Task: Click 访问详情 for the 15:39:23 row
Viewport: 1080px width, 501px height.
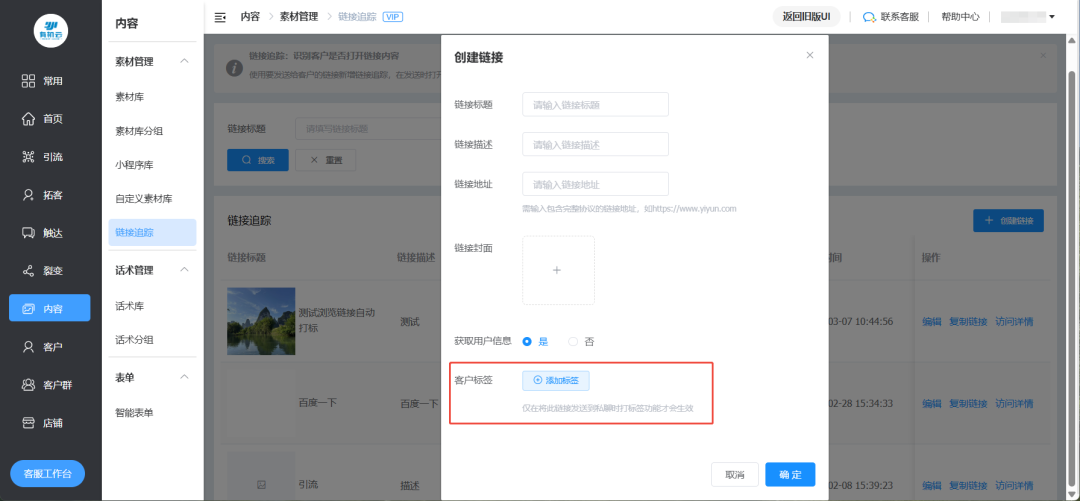Action: pos(1015,485)
